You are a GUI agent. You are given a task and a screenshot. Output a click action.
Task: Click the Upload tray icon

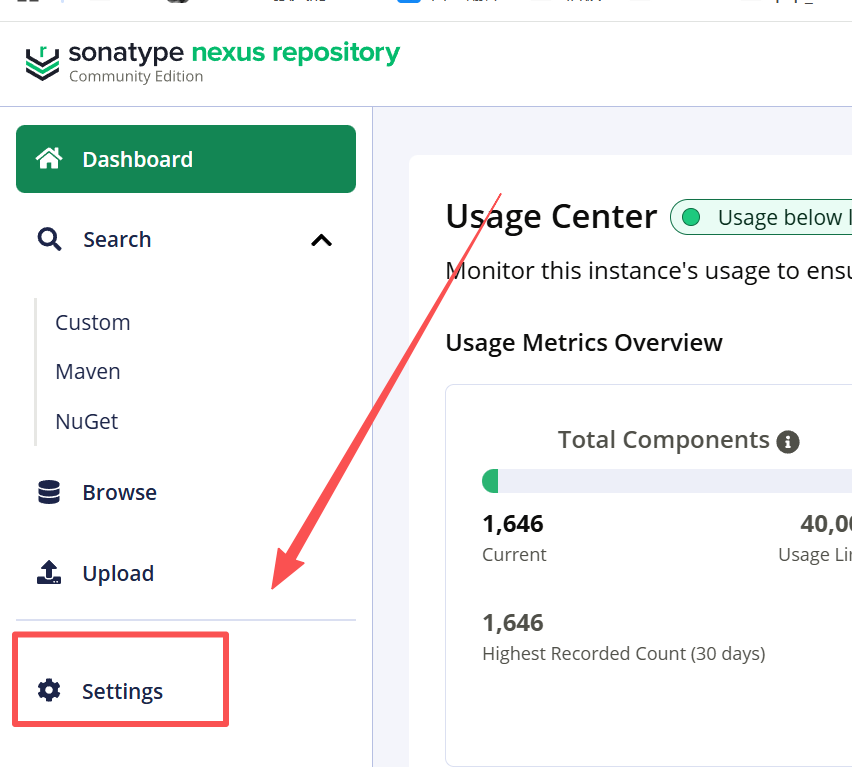tap(49, 573)
